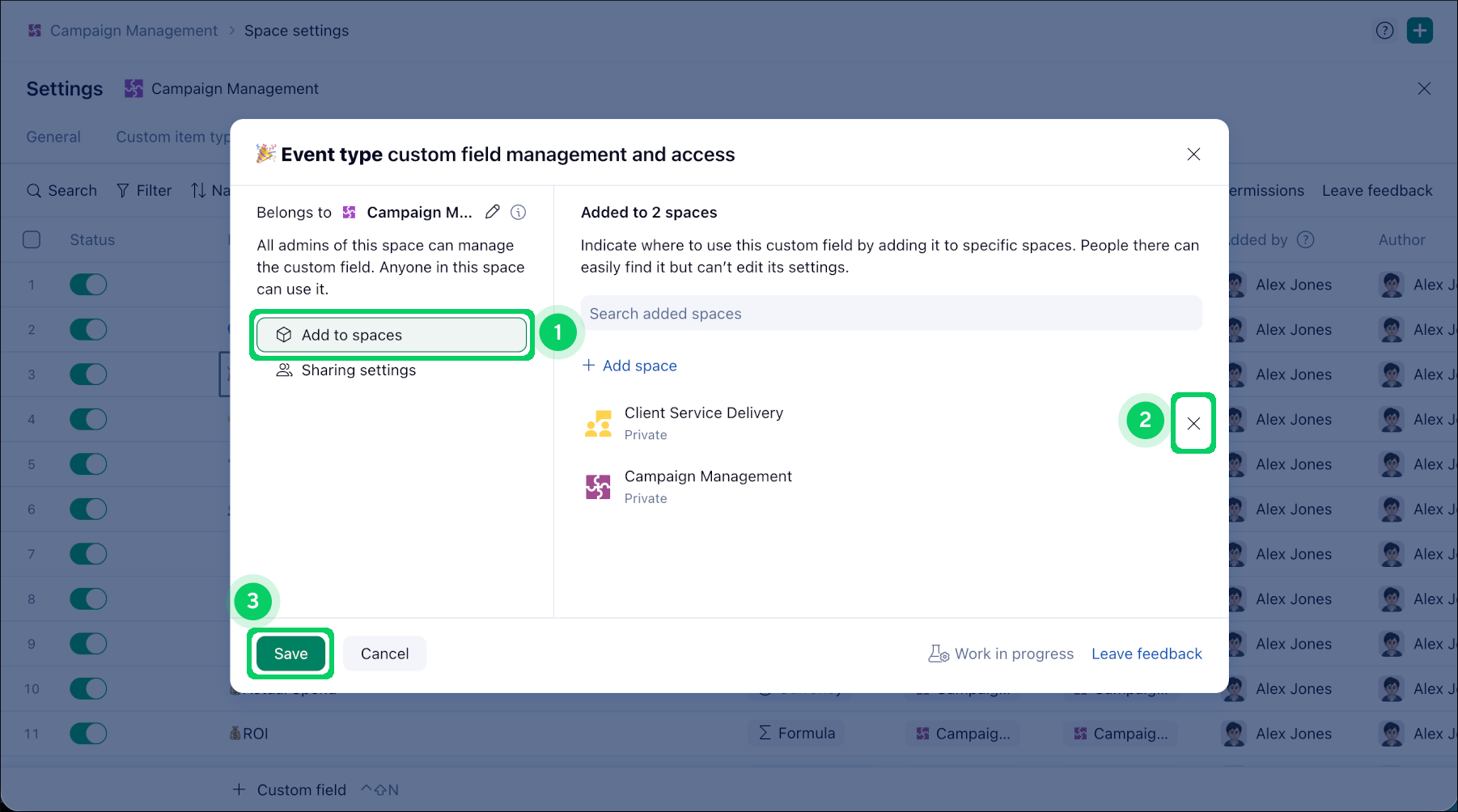Click the Search magnifier in toolbar

click(34, 191)
